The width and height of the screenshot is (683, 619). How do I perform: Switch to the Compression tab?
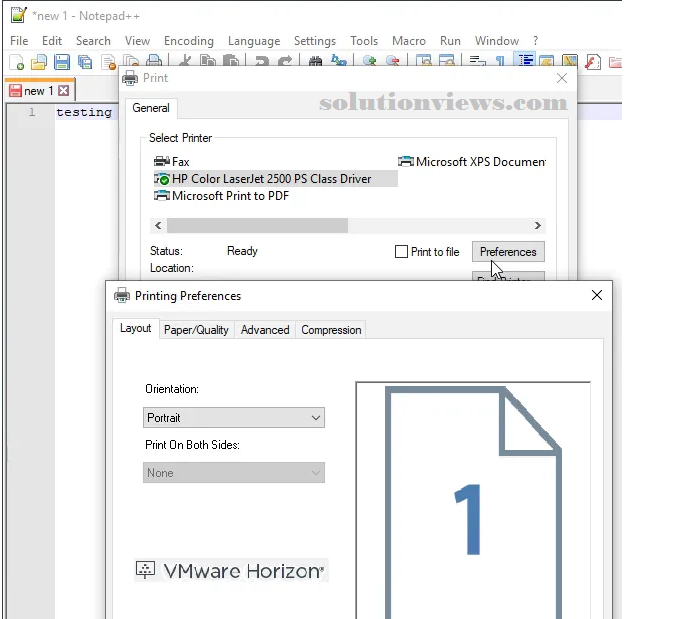point(331,330)
